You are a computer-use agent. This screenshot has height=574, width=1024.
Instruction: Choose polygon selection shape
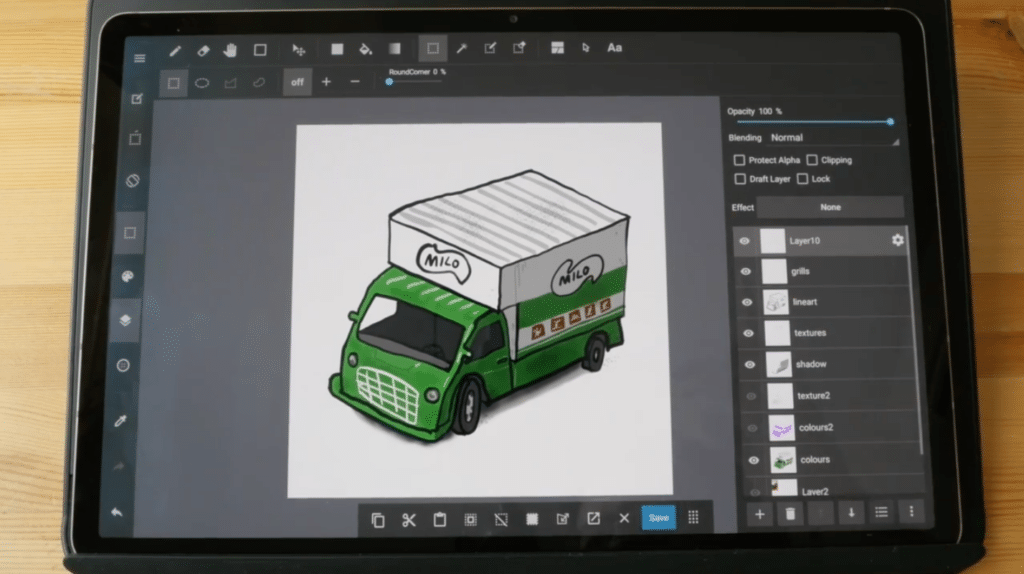231,83
